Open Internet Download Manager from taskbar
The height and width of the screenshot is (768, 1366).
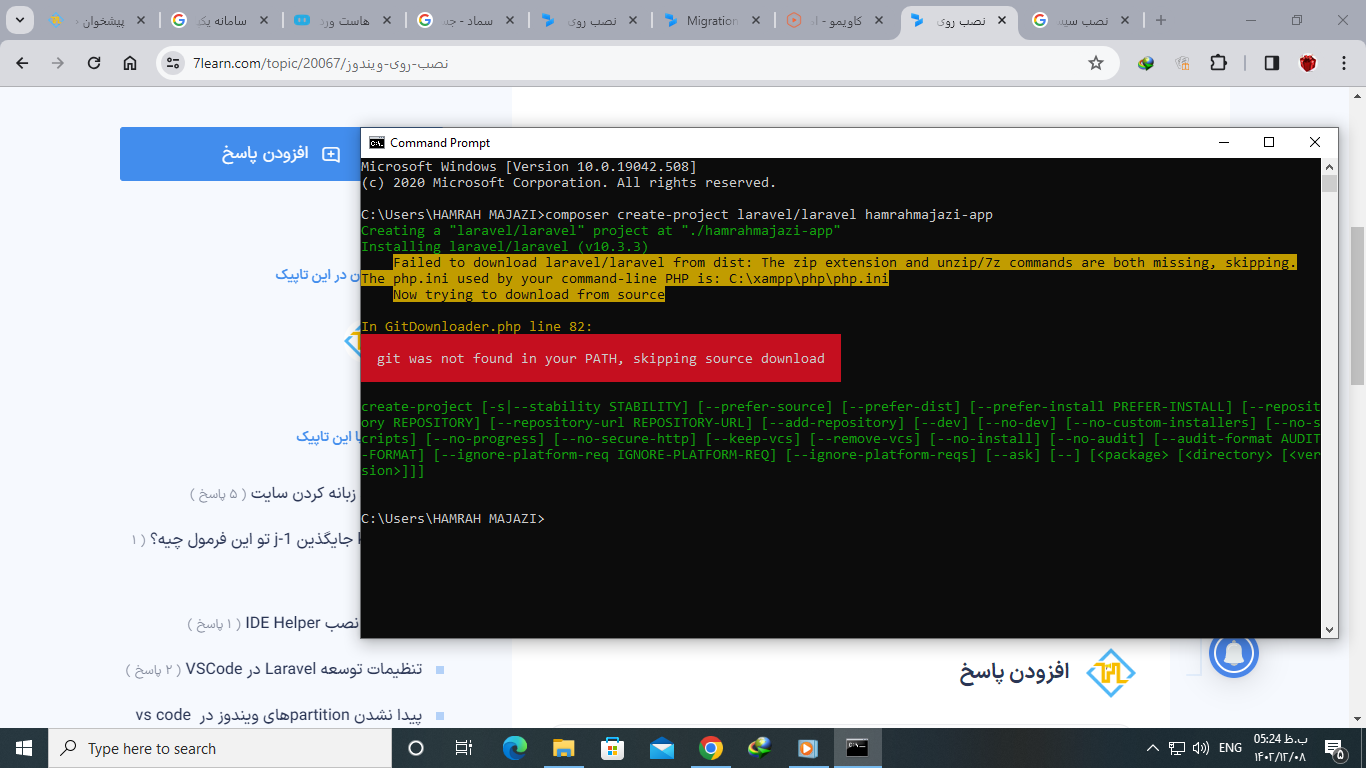point(759,748)
